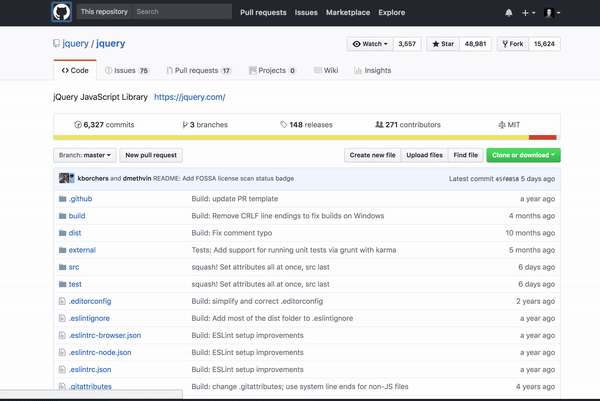
Task: Expand the Clone or download menu
Action: click(x=522, y=155)
